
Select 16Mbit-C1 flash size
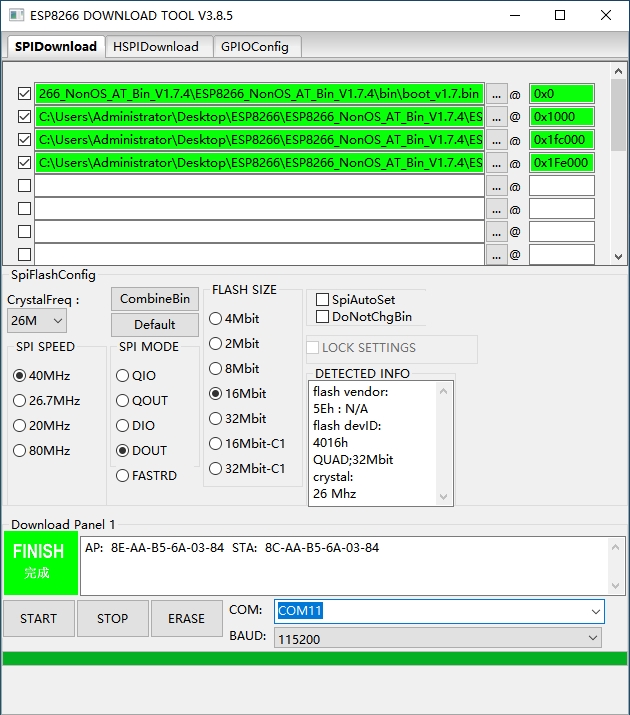tap(215, 443)
